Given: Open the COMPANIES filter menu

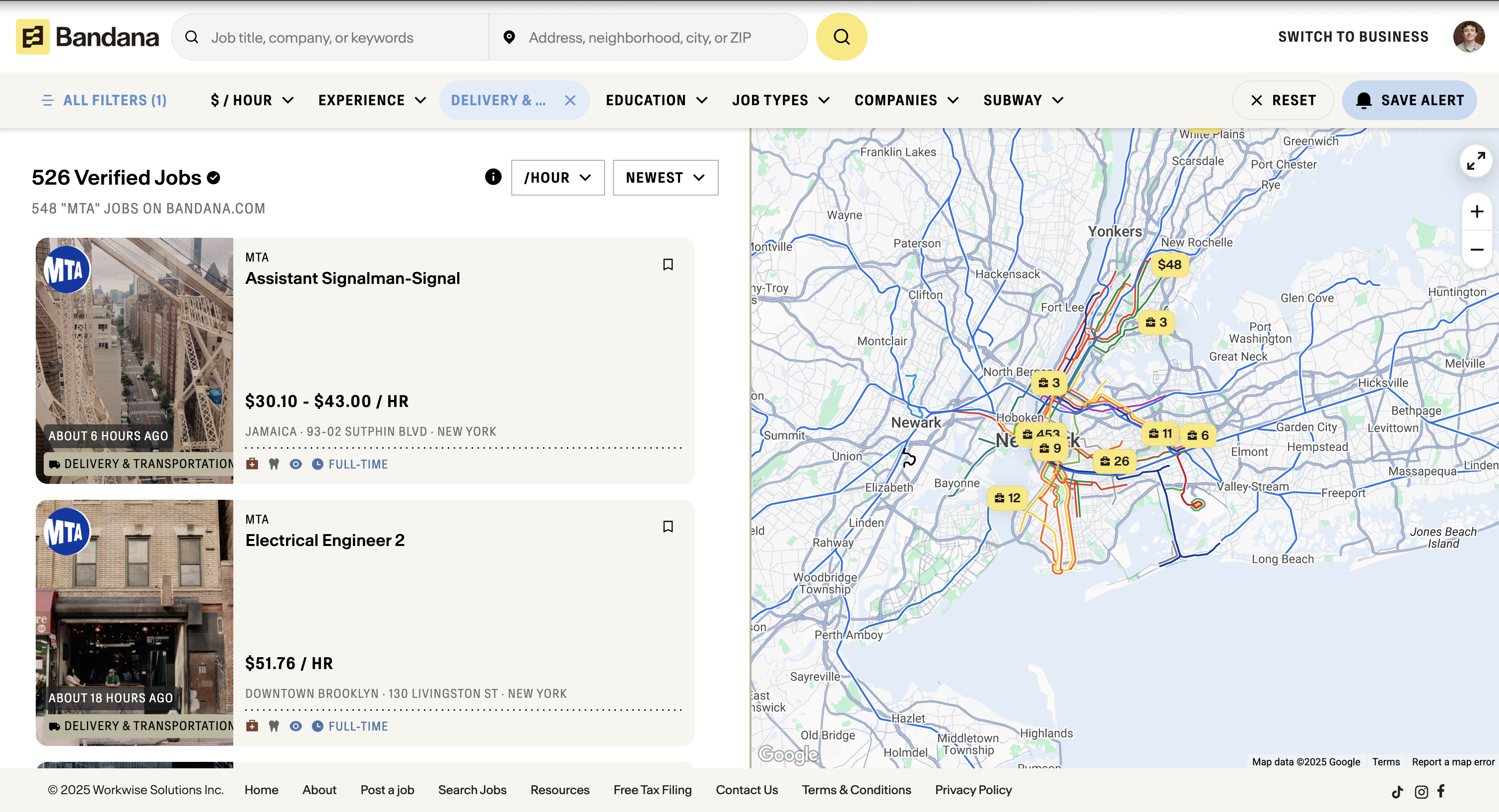Looking at the screenshot, I should 906,100.
